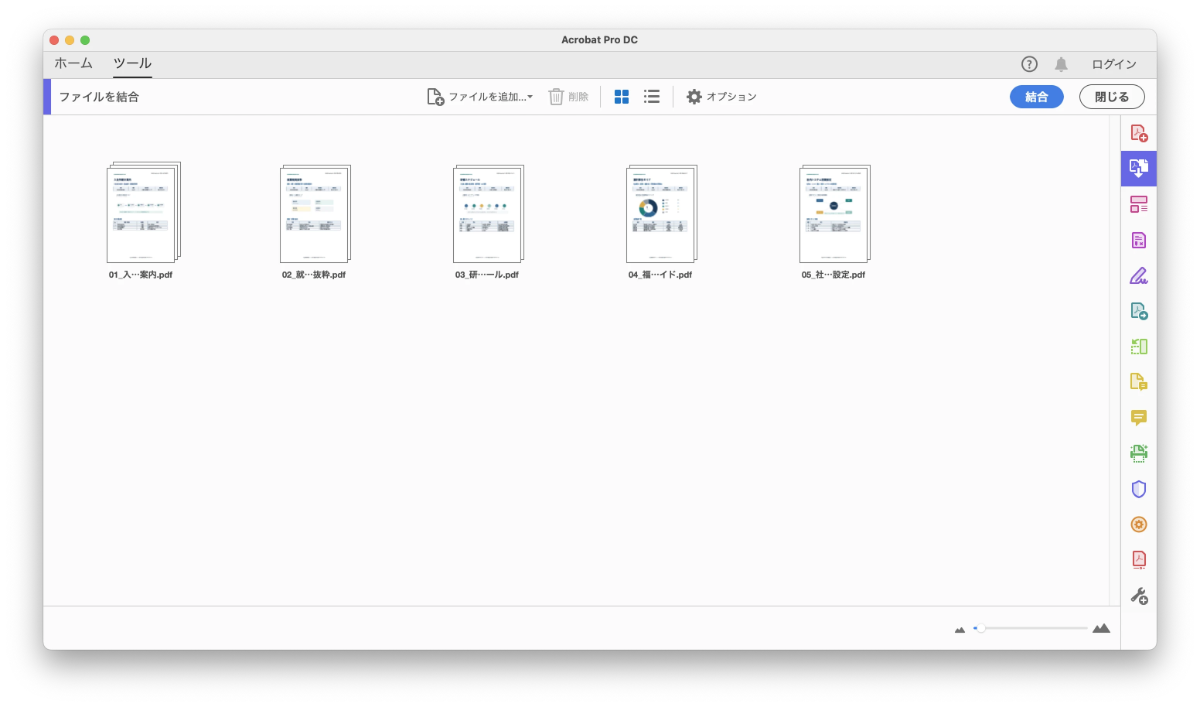Select the 02_就…抜粋.pdf thumbnail
This screenshot has height=707, width=1200.
coord(314,213)
